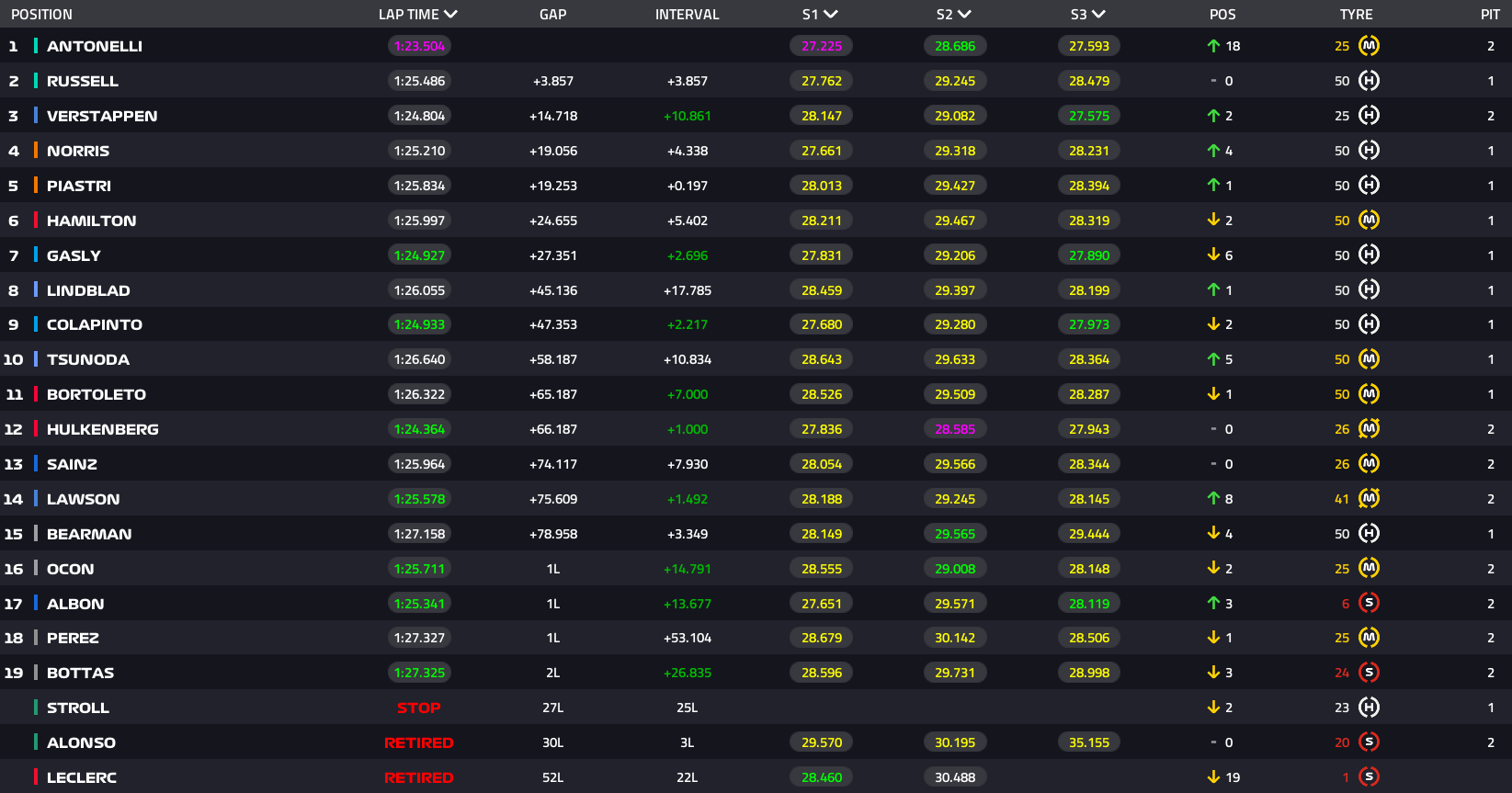Viewport: 1512px width, 793px height.
Task: Expand the S2 sector column chevron
Action: coord(964,15)
